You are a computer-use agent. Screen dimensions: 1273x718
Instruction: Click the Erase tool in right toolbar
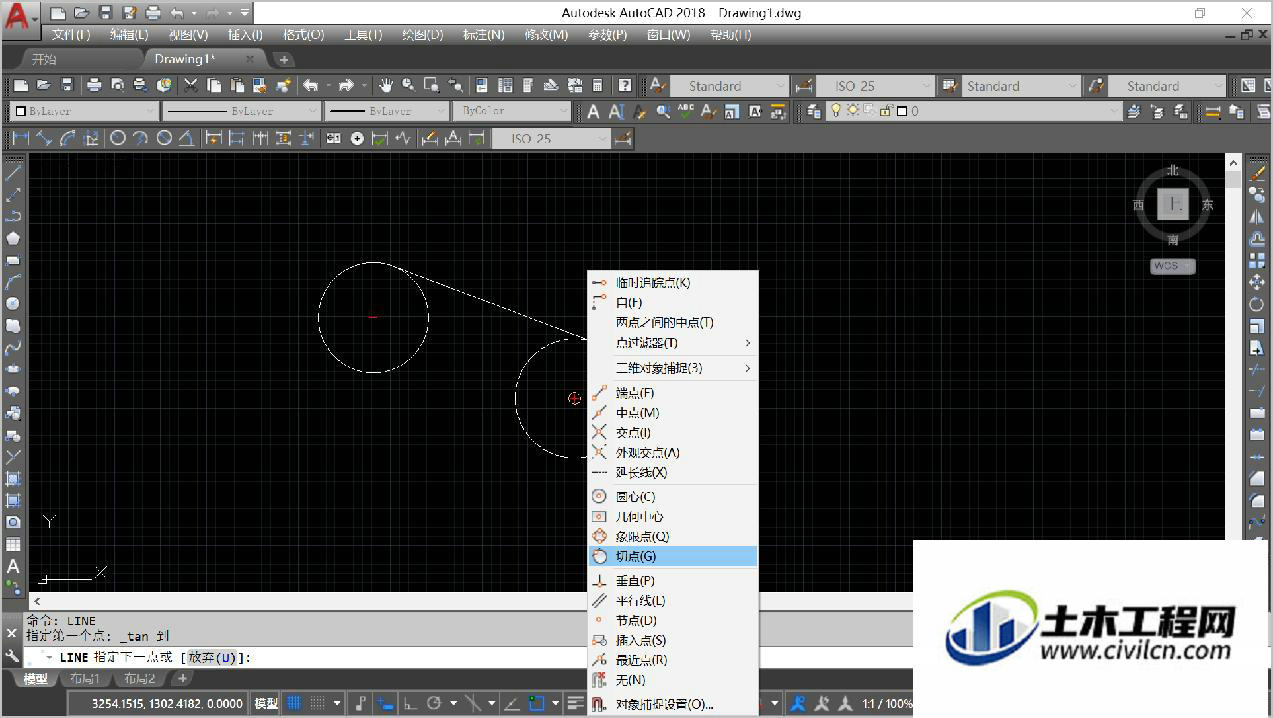point(1257,173)
